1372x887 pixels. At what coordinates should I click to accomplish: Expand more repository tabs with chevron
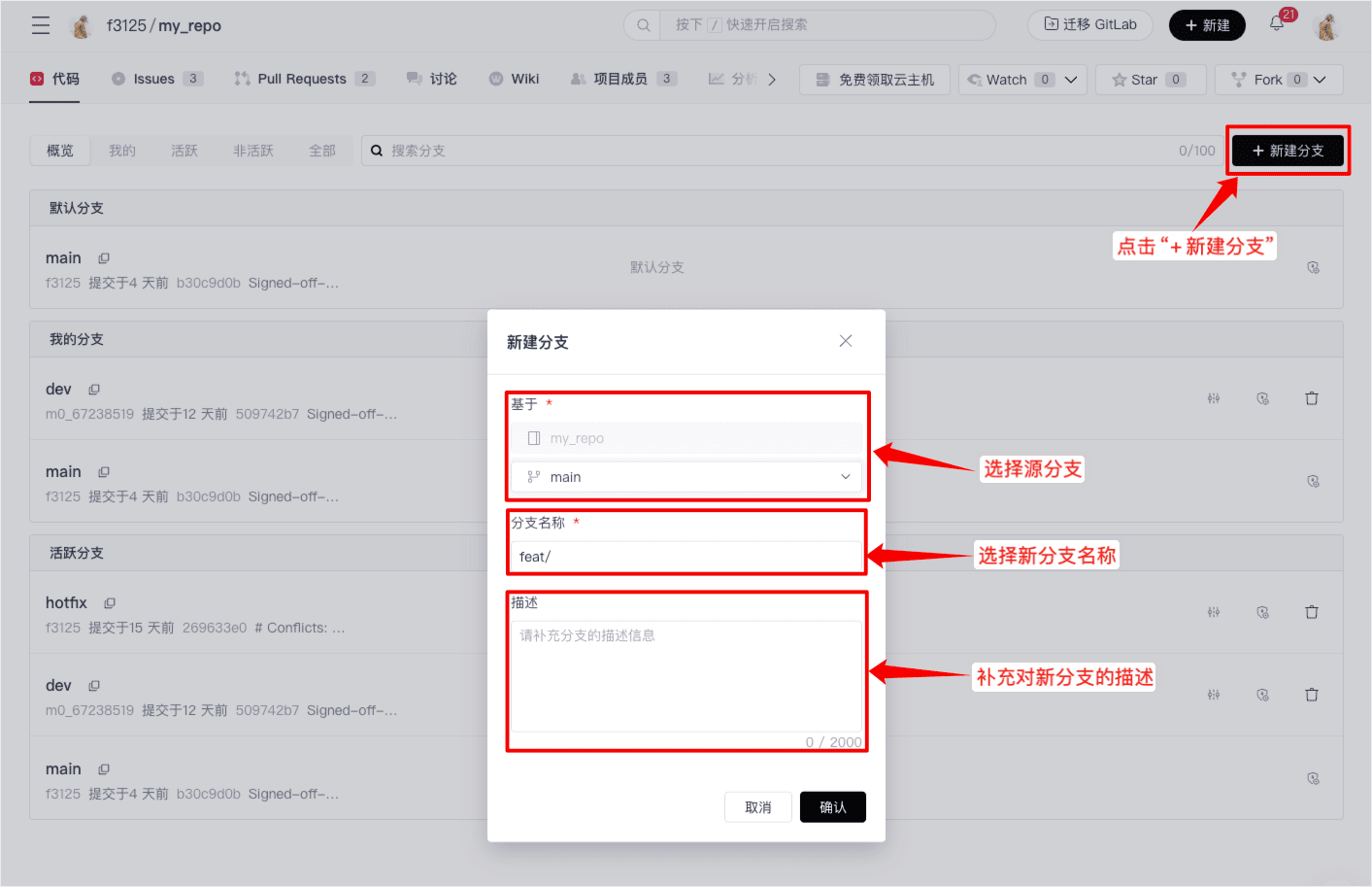click(772, 80)
